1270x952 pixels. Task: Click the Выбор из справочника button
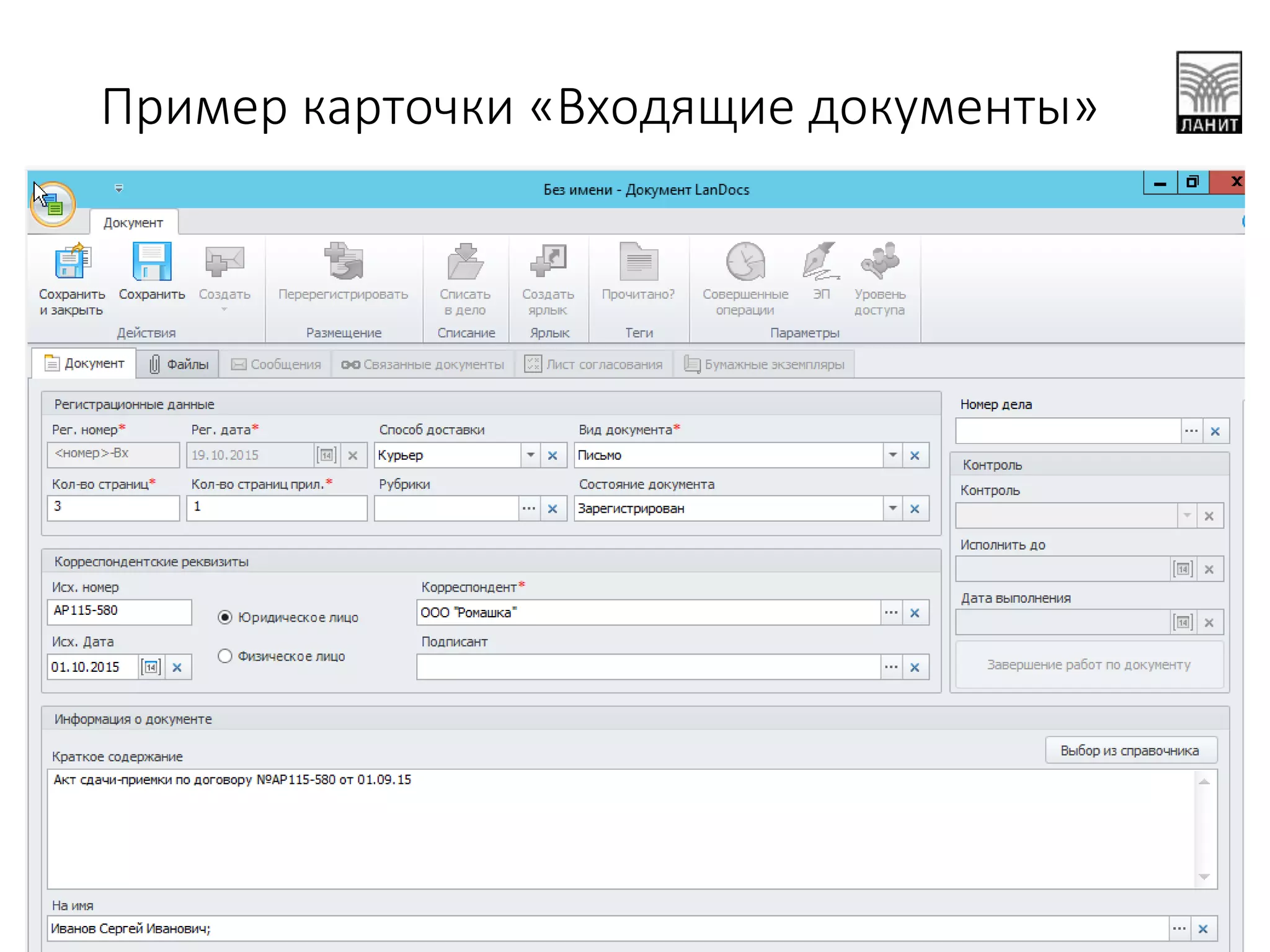click(x=1130, y=751)
